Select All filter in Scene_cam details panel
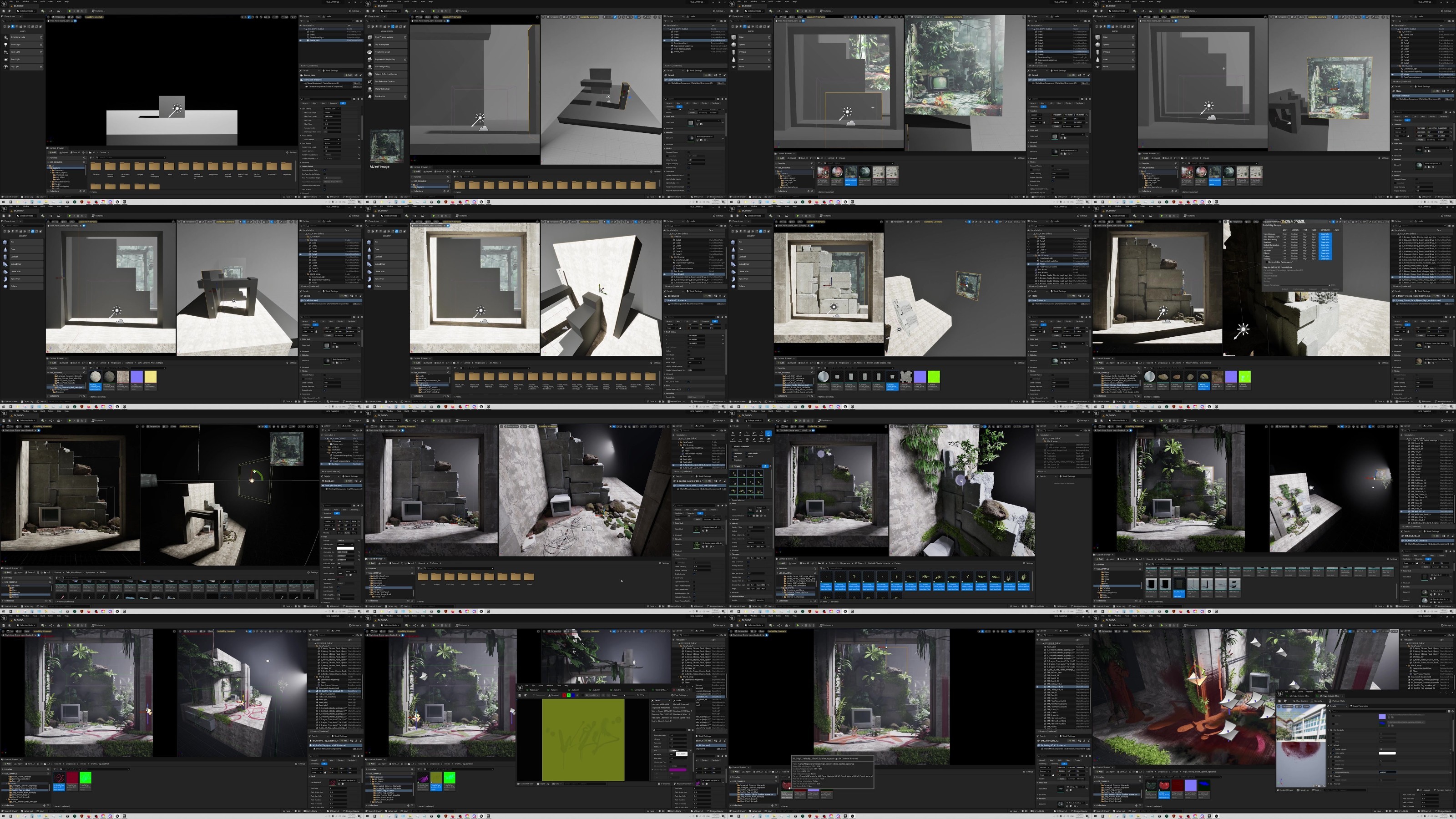The width and height of the screenshot is (1456, 819). (x=343, y=103)
